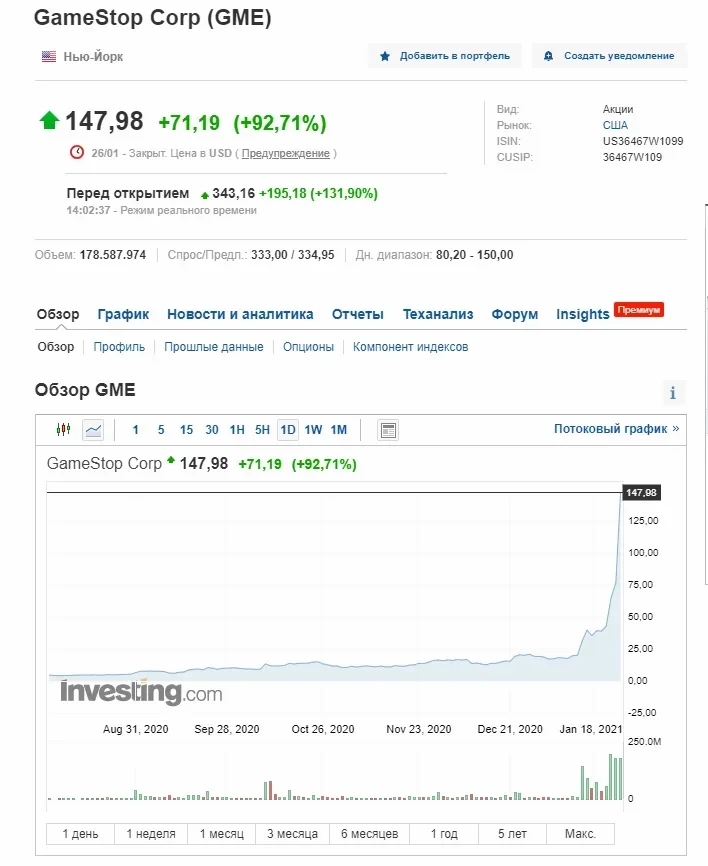708x866 pixels.
Task: Open the Прошлые данные sub-tab
Action: [214, 347]
